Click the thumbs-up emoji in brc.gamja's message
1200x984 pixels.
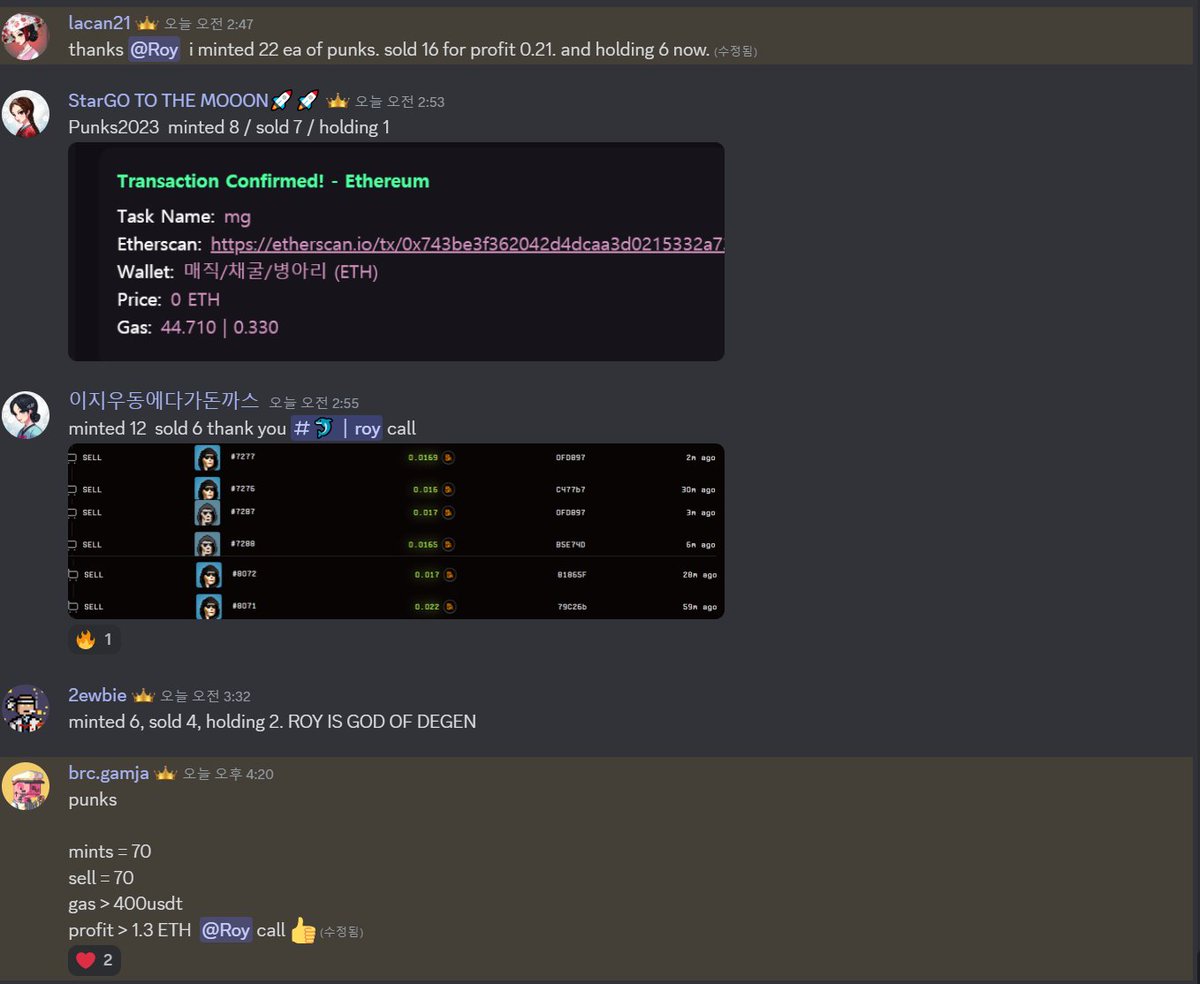tap(303, 930)
